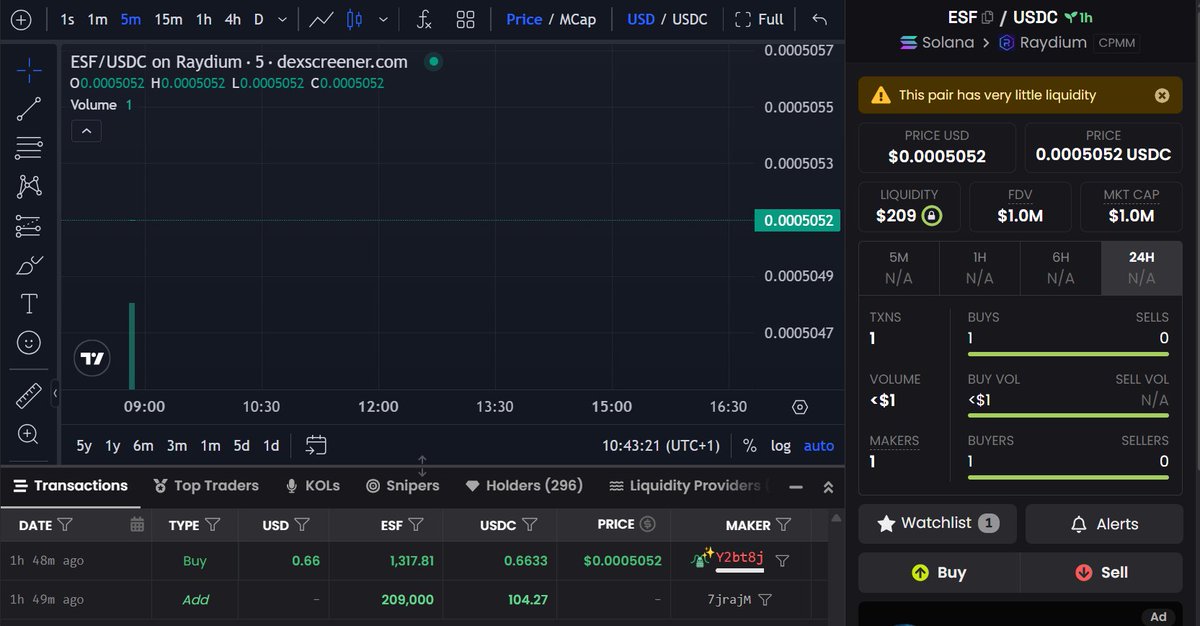Screen dimensions: 1200x626
Task: Open the go to date calendar icon
Action: pyautogui.click(x=316, y=446)
